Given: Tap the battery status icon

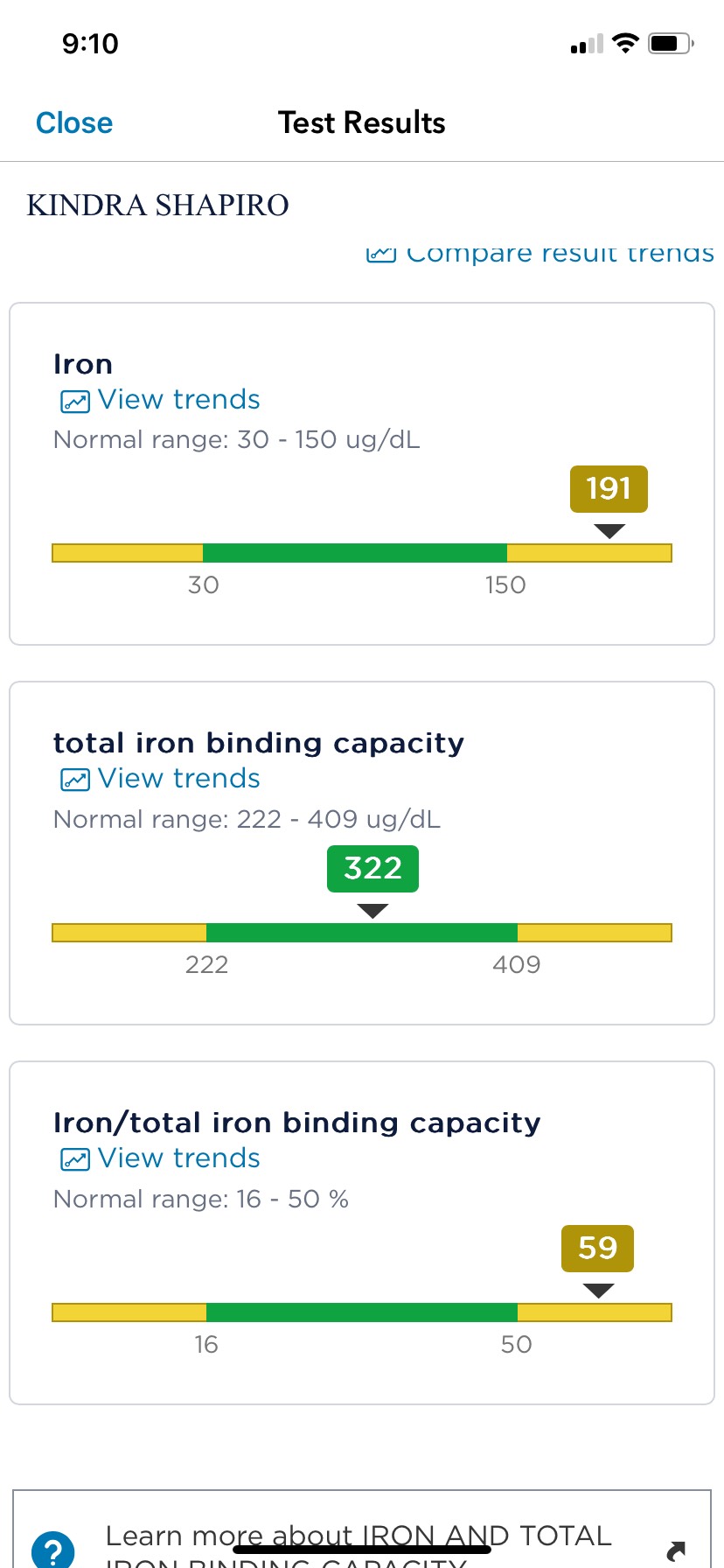Looking at the screenshot, I should (670, 43).
